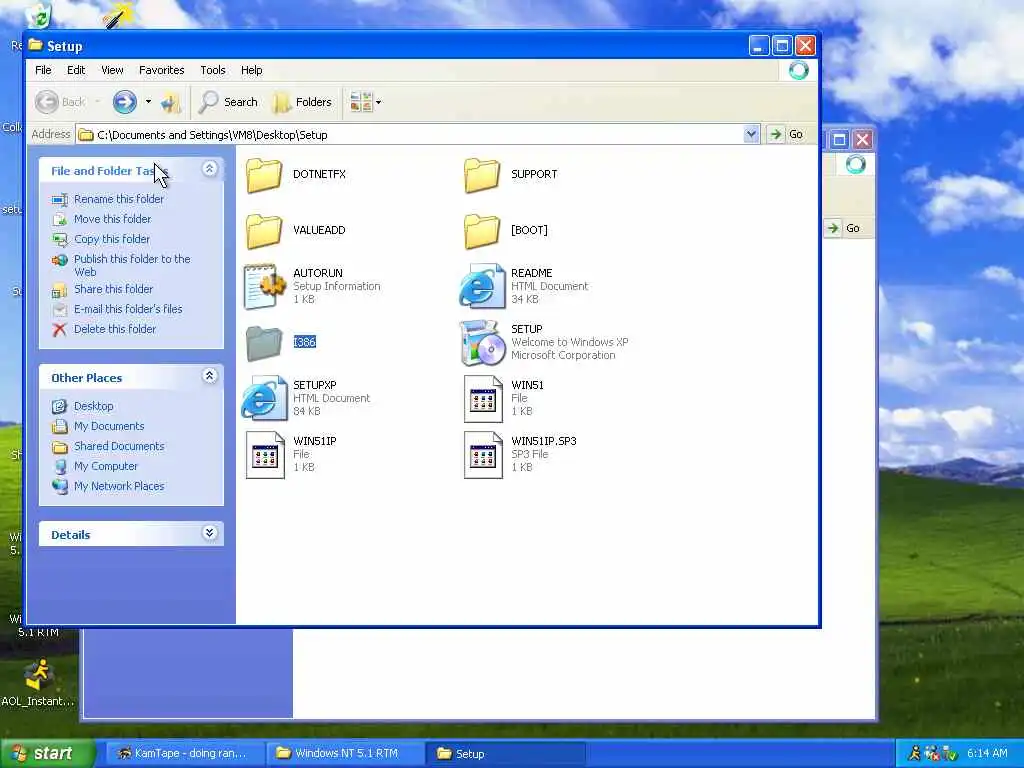Select the README HTML document icon

coord(482,286)
